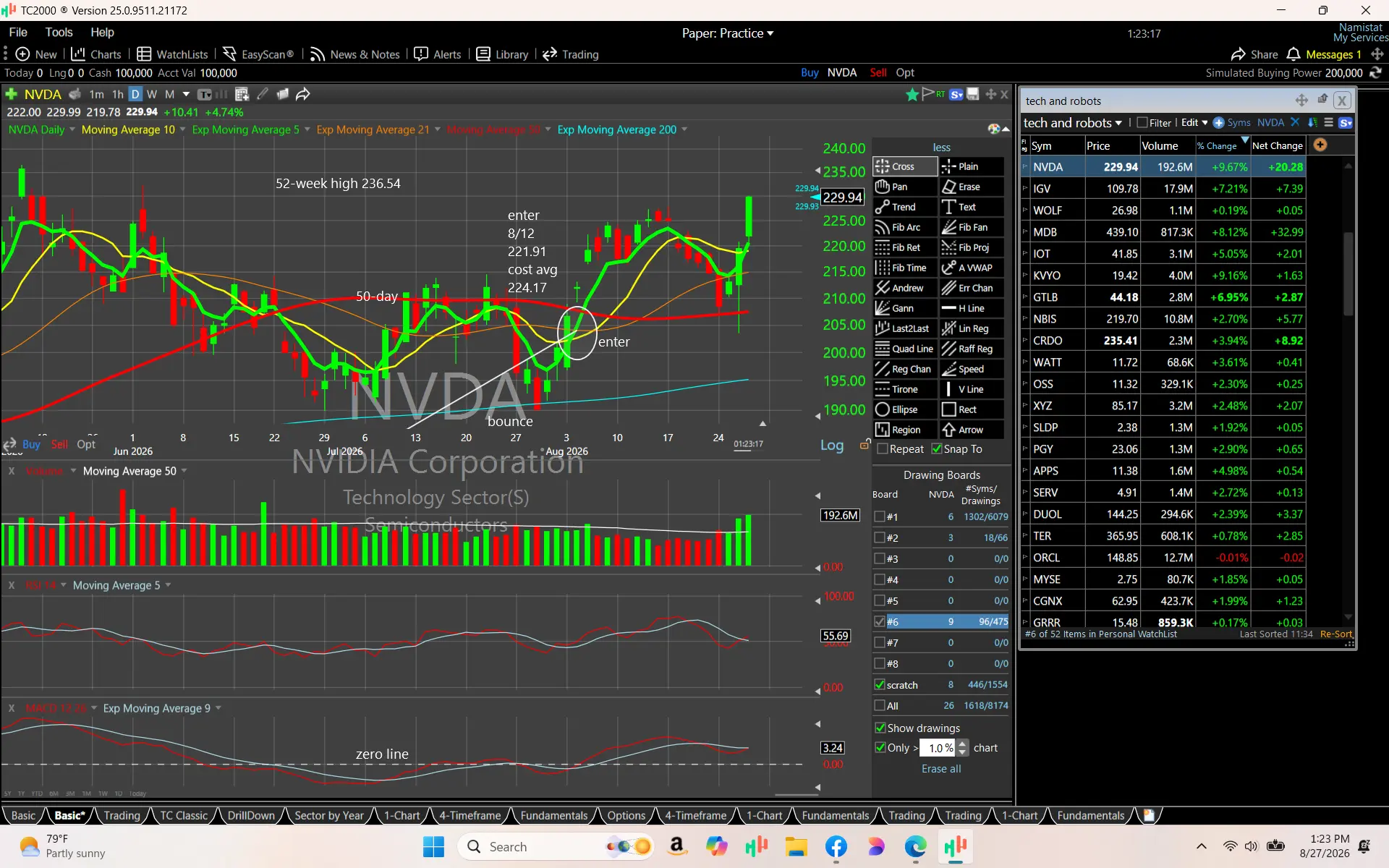Switch to the TC Classic layout tab
Image resolution: width=1389 pixels, height=868 pixels.
pos(184,815)
